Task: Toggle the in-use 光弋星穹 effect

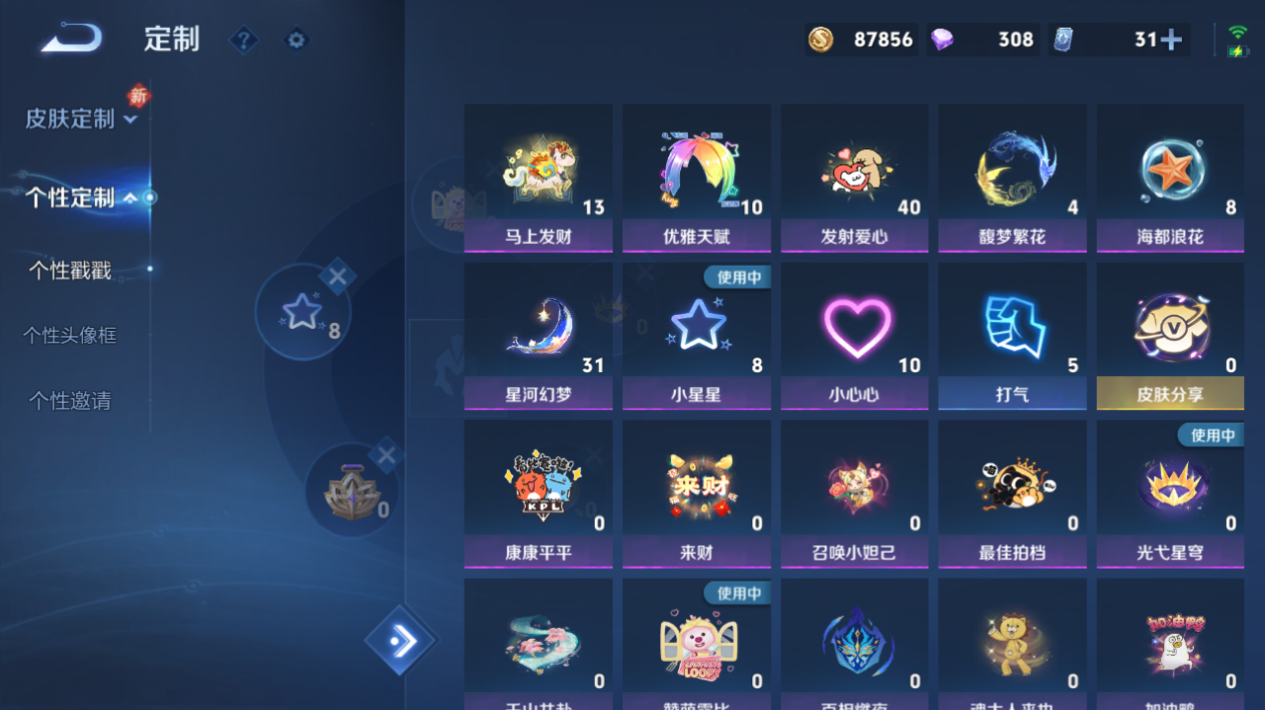Action: (1170, 494)
